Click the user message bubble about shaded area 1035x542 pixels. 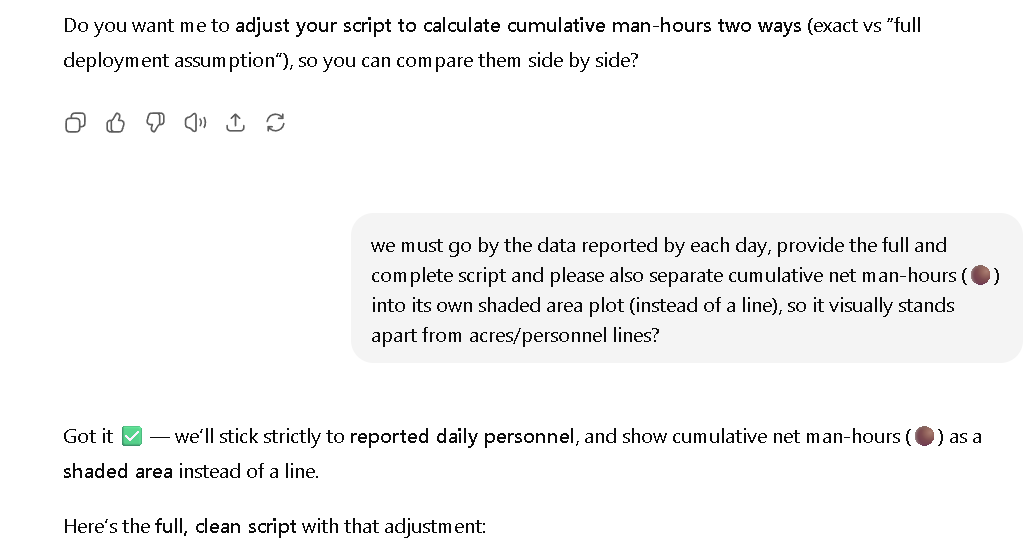click(687, 288)
